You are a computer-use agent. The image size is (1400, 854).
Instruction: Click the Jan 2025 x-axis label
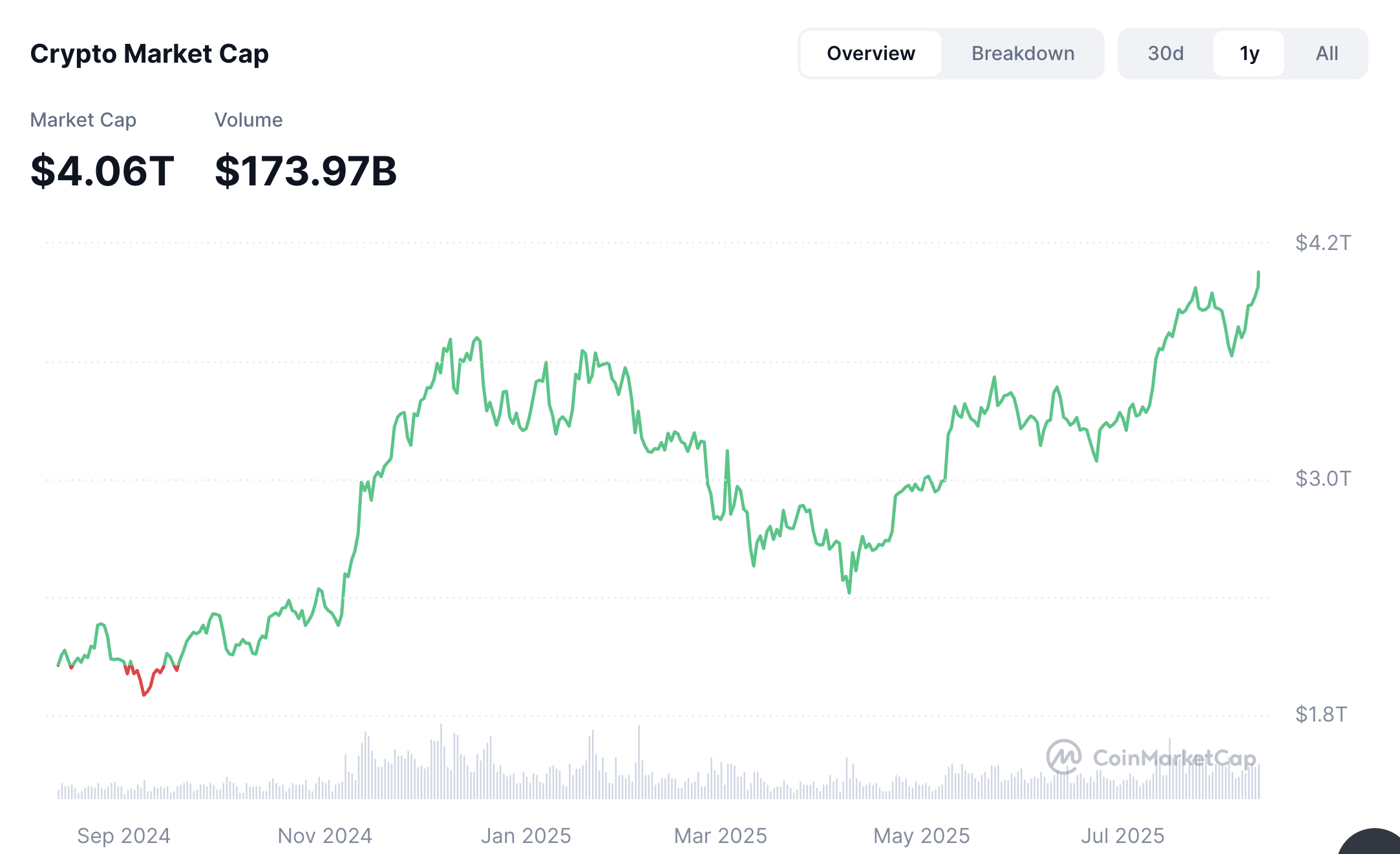point(525,836)
